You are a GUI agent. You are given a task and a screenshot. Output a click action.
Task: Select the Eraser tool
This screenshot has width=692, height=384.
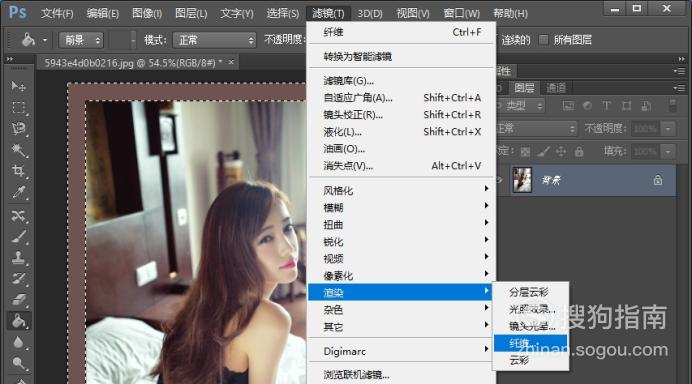coord(18,300)
